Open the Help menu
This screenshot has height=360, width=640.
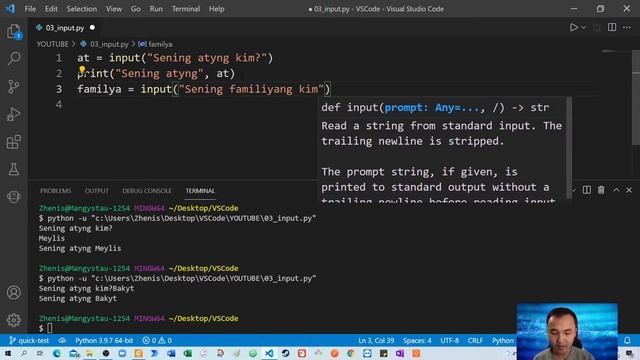coord(216,9)
